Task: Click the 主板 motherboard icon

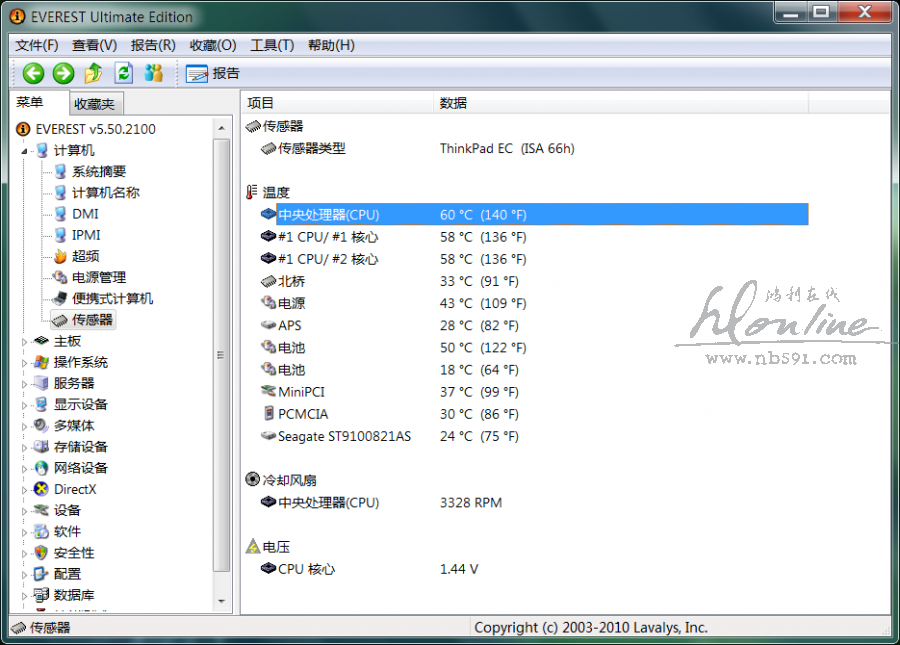Action: (41, 341)
